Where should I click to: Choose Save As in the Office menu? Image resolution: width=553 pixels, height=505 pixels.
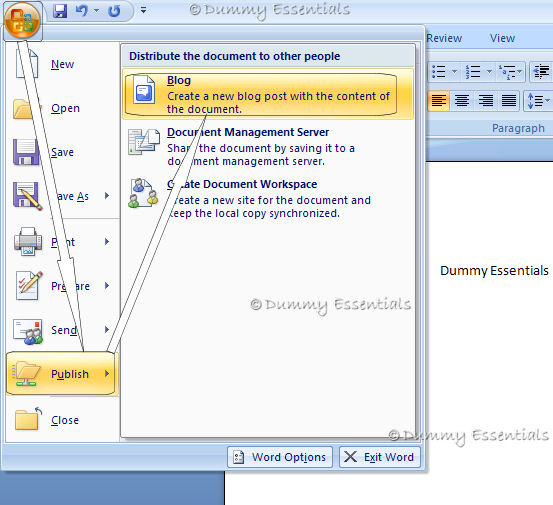(63, 196)
